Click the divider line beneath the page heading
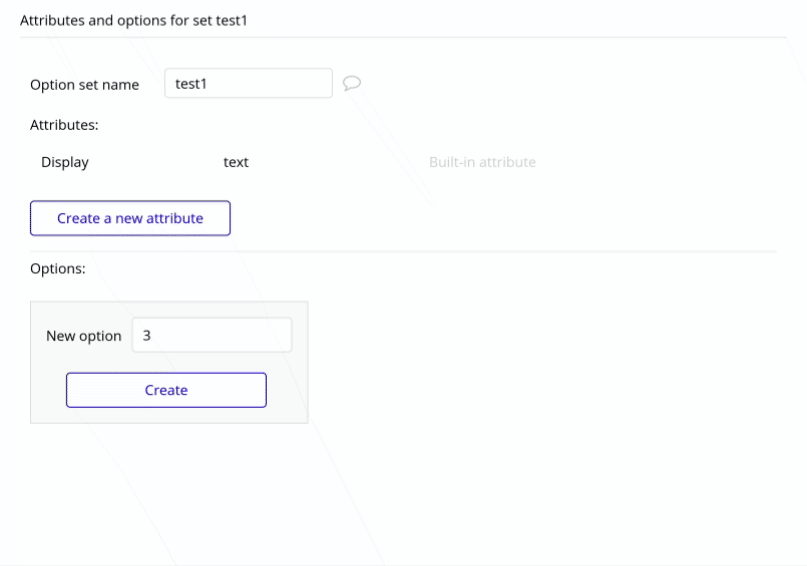 click(x=400, y=37)
